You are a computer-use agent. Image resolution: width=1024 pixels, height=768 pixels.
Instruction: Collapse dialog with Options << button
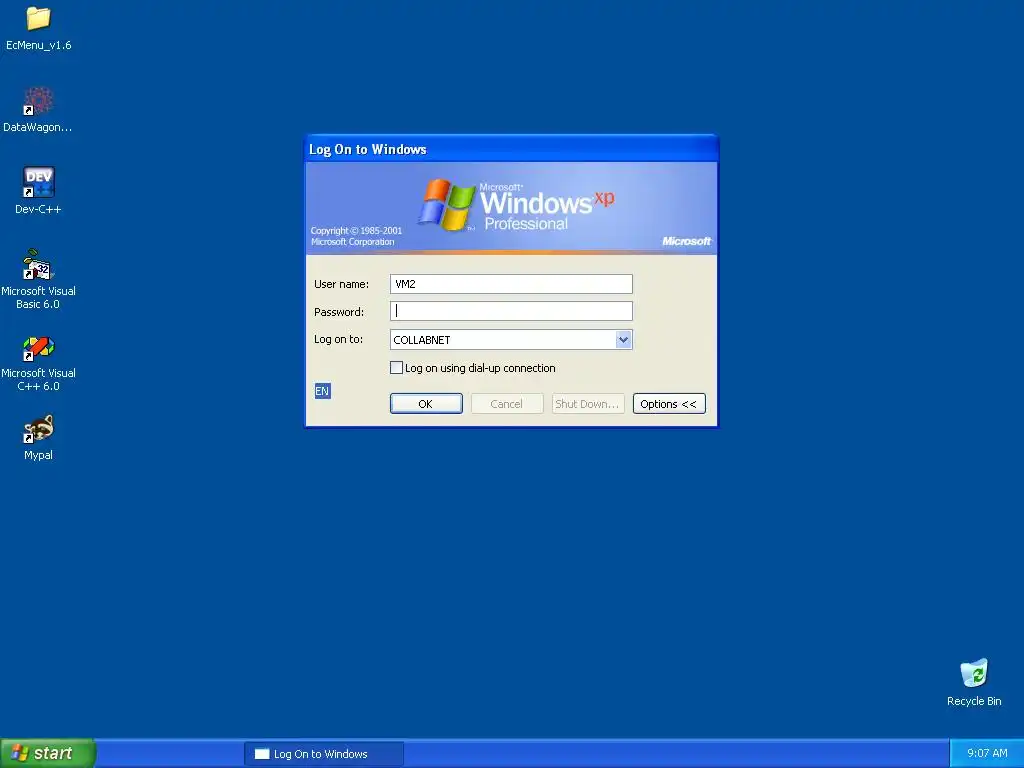[x=669, y=404]
